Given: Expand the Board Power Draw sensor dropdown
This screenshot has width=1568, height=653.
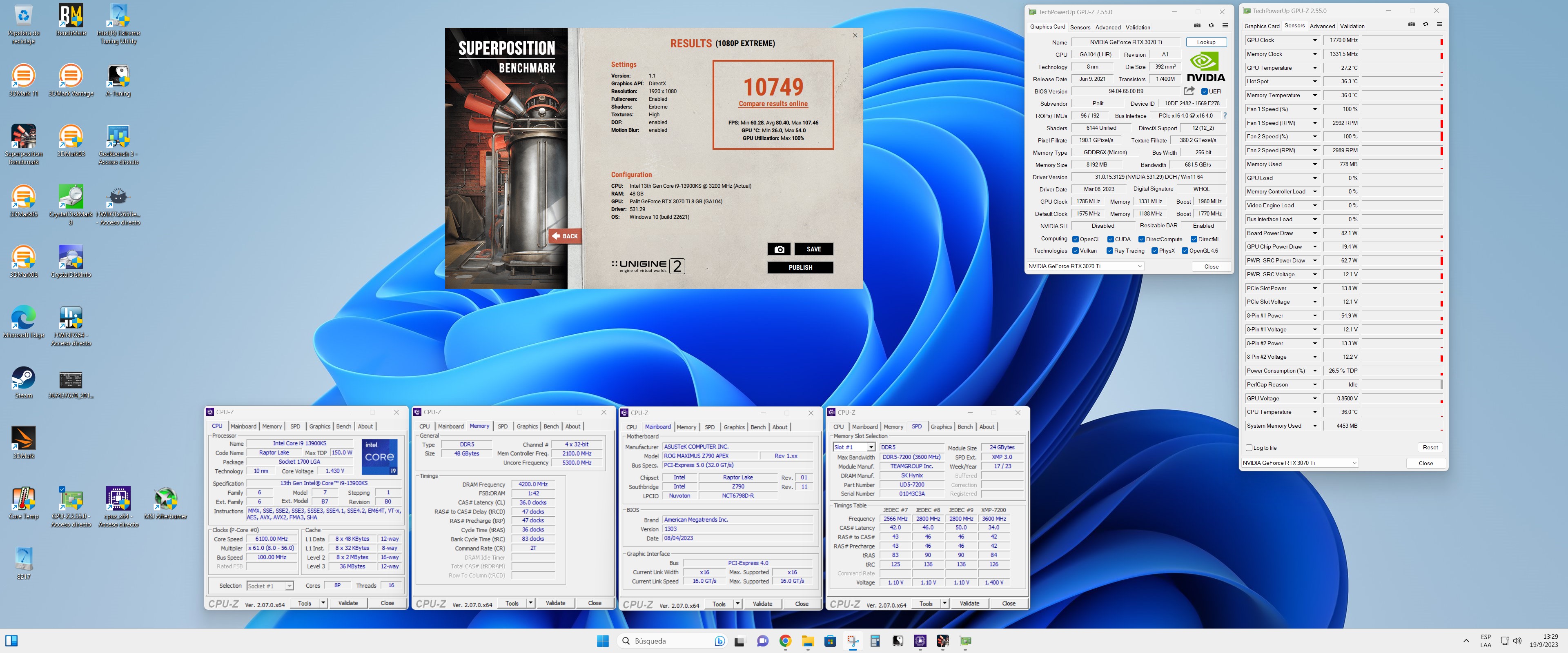Looking at the screenshot, I should click(1315, 233).
